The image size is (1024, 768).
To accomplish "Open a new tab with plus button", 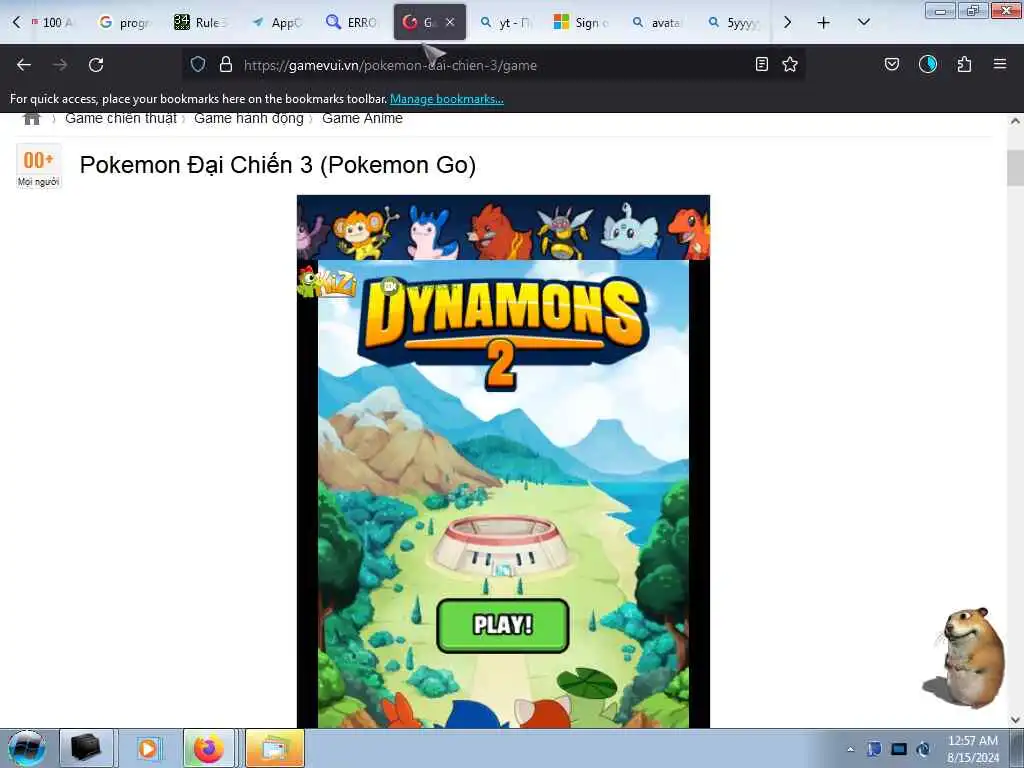I will point(824,23).
